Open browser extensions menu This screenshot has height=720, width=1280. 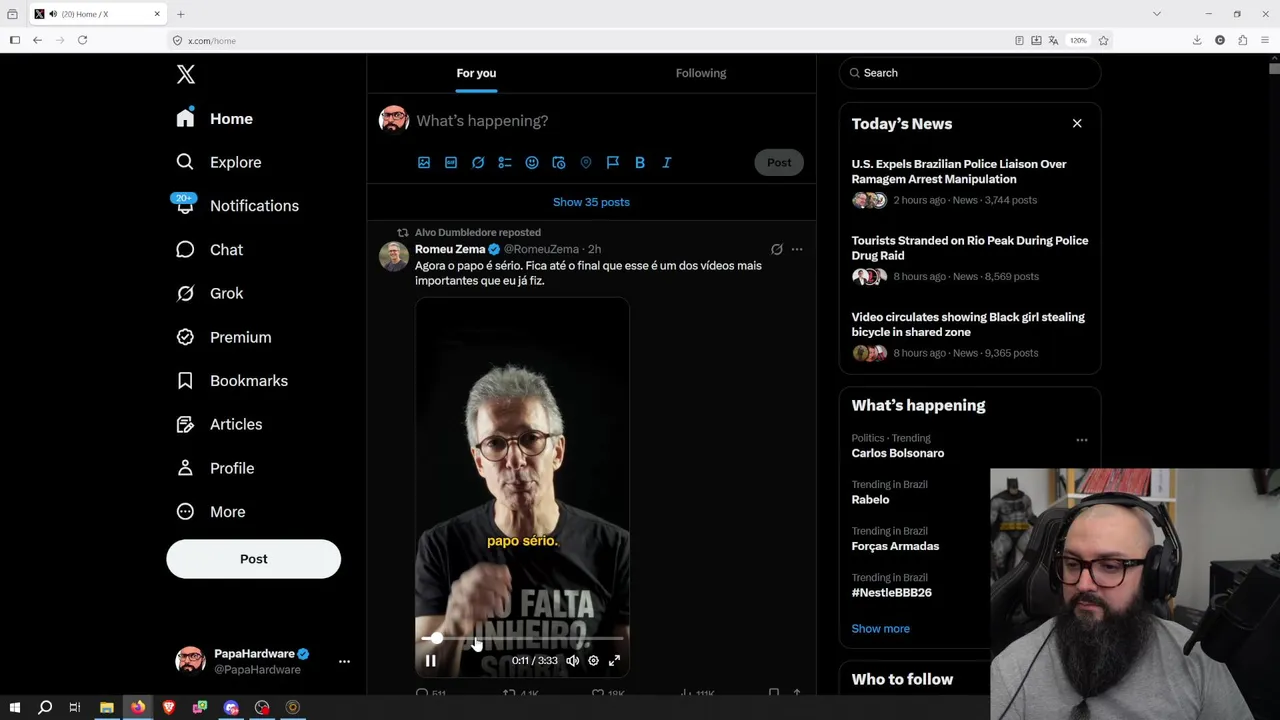(1243, 41)
